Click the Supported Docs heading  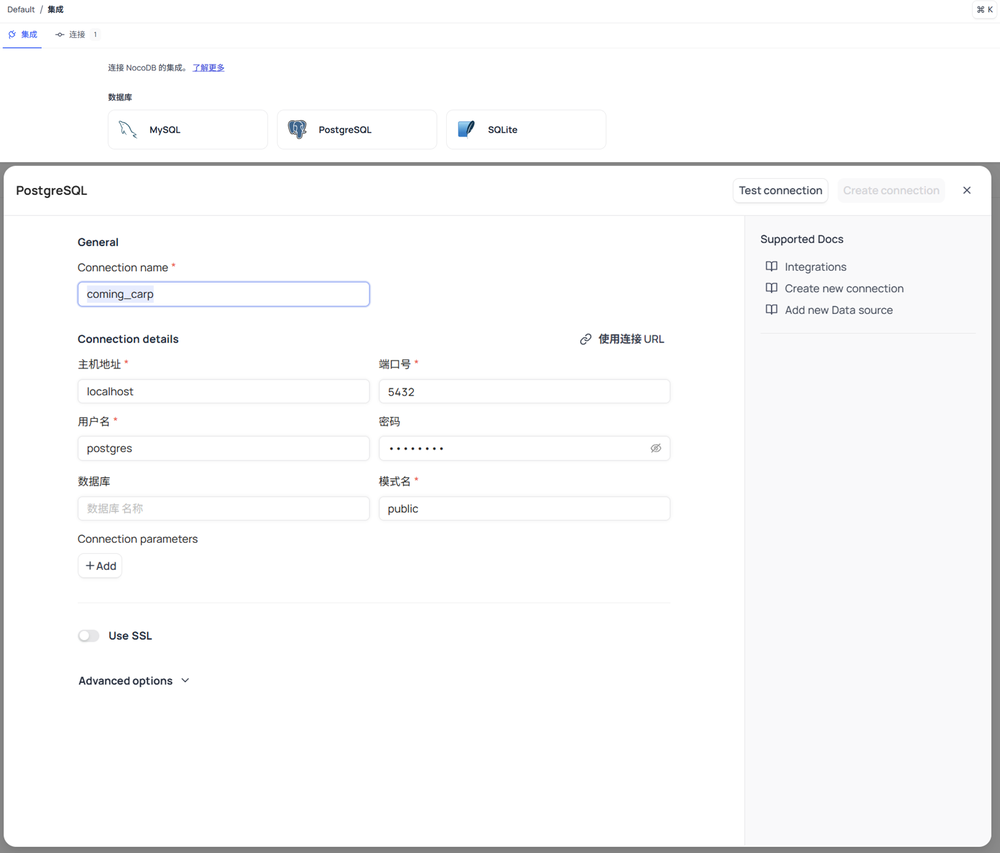pos(802,239)
